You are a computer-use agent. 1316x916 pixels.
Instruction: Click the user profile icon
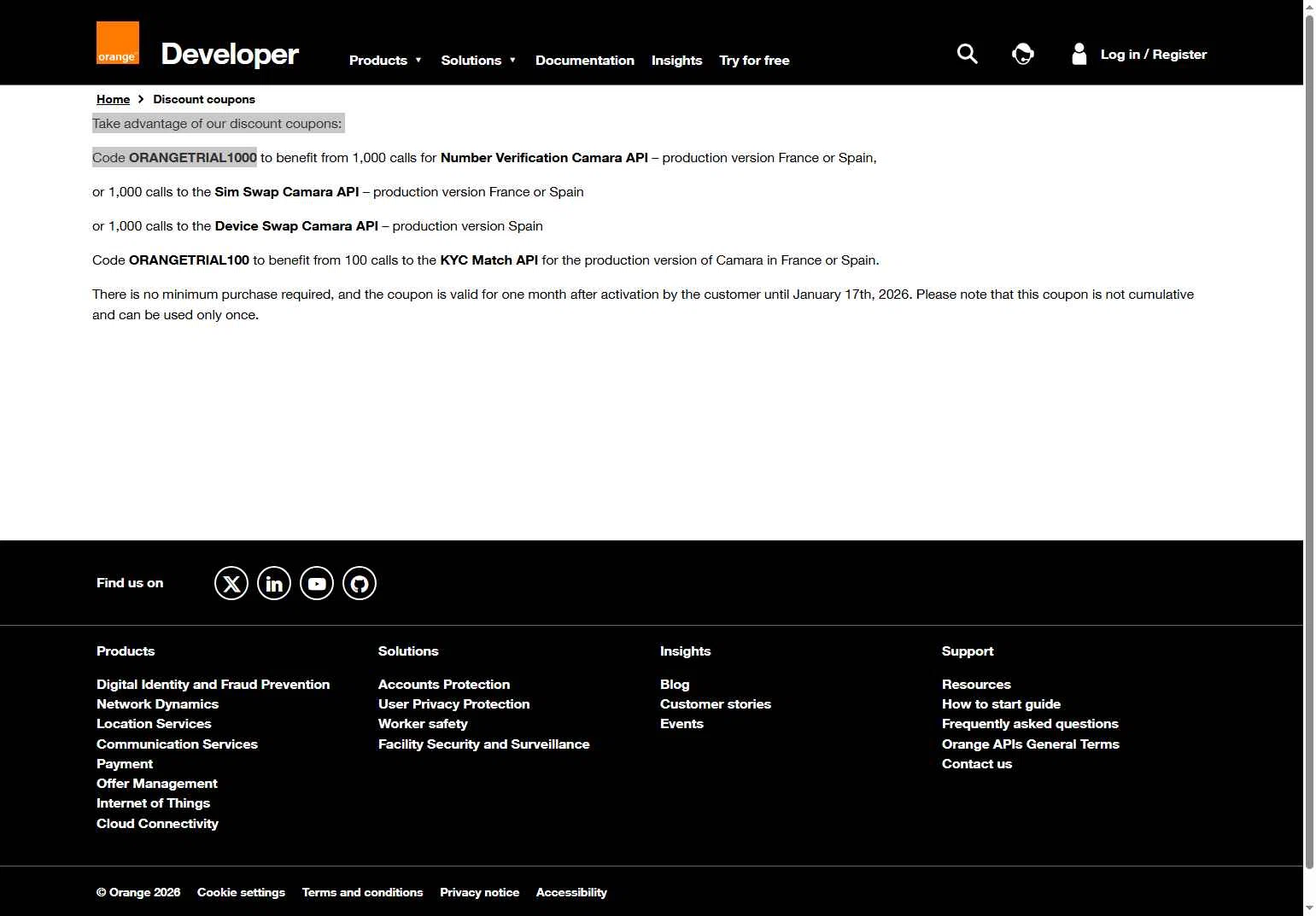point(1079,54)
